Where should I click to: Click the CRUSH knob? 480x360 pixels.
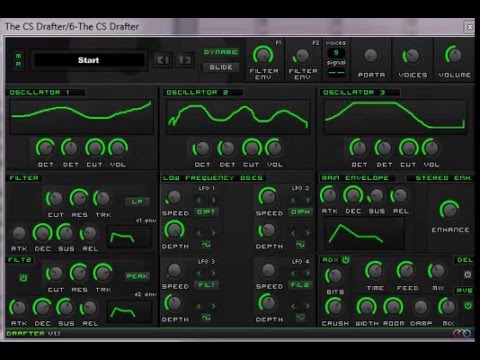click(x=334, y=307)
